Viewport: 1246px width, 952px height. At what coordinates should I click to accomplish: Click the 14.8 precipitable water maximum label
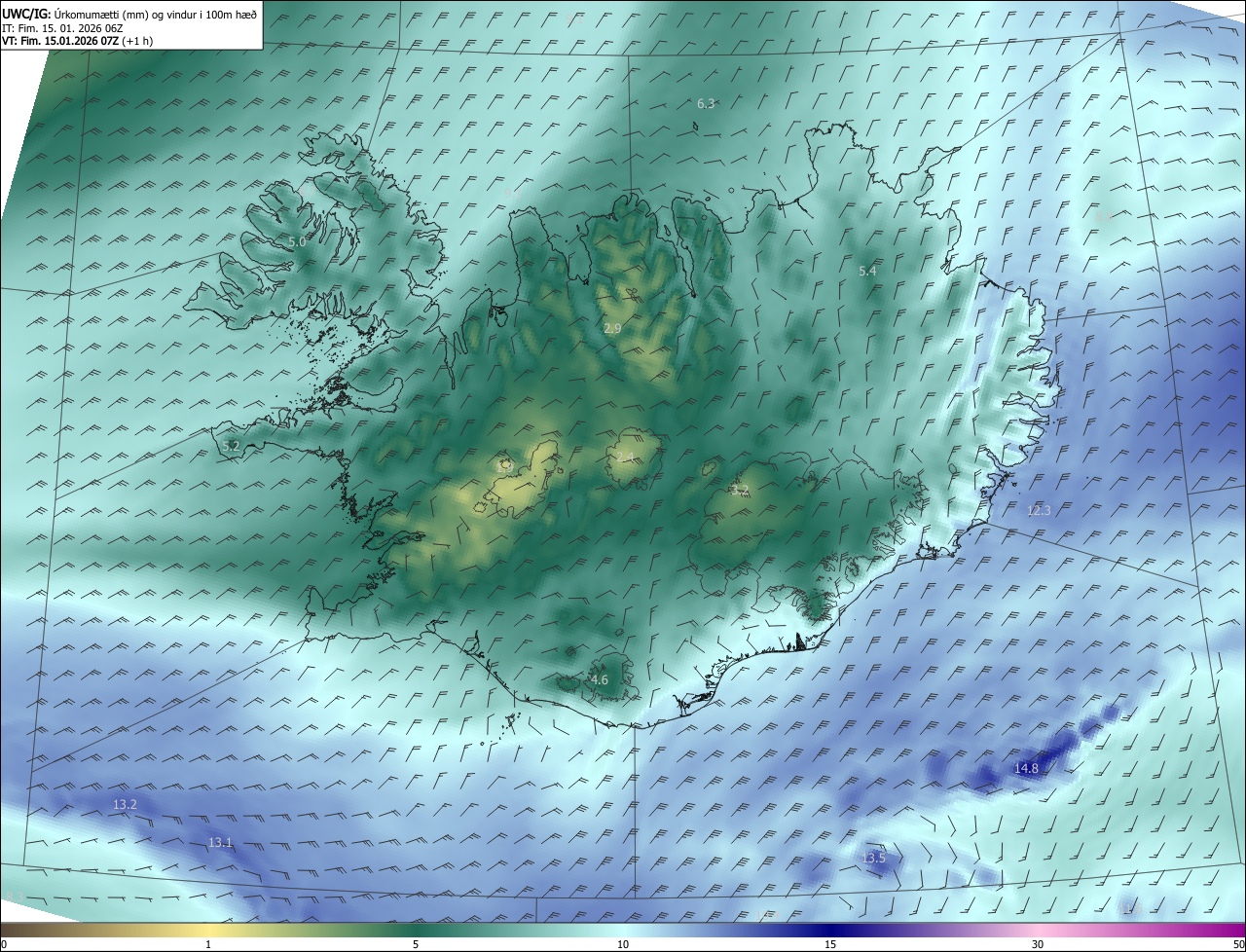(x=1026, y=769)
